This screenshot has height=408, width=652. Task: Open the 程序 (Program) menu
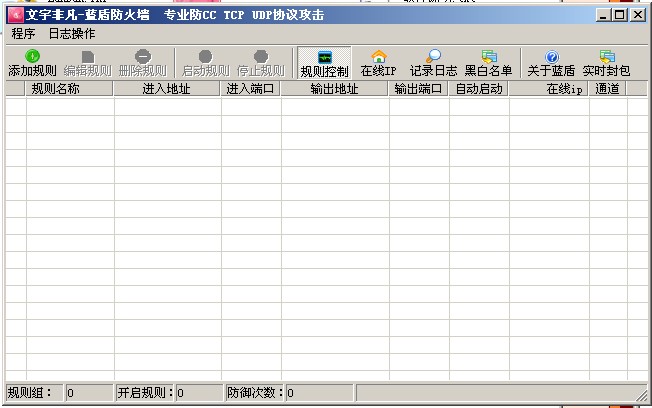point(23,34)
